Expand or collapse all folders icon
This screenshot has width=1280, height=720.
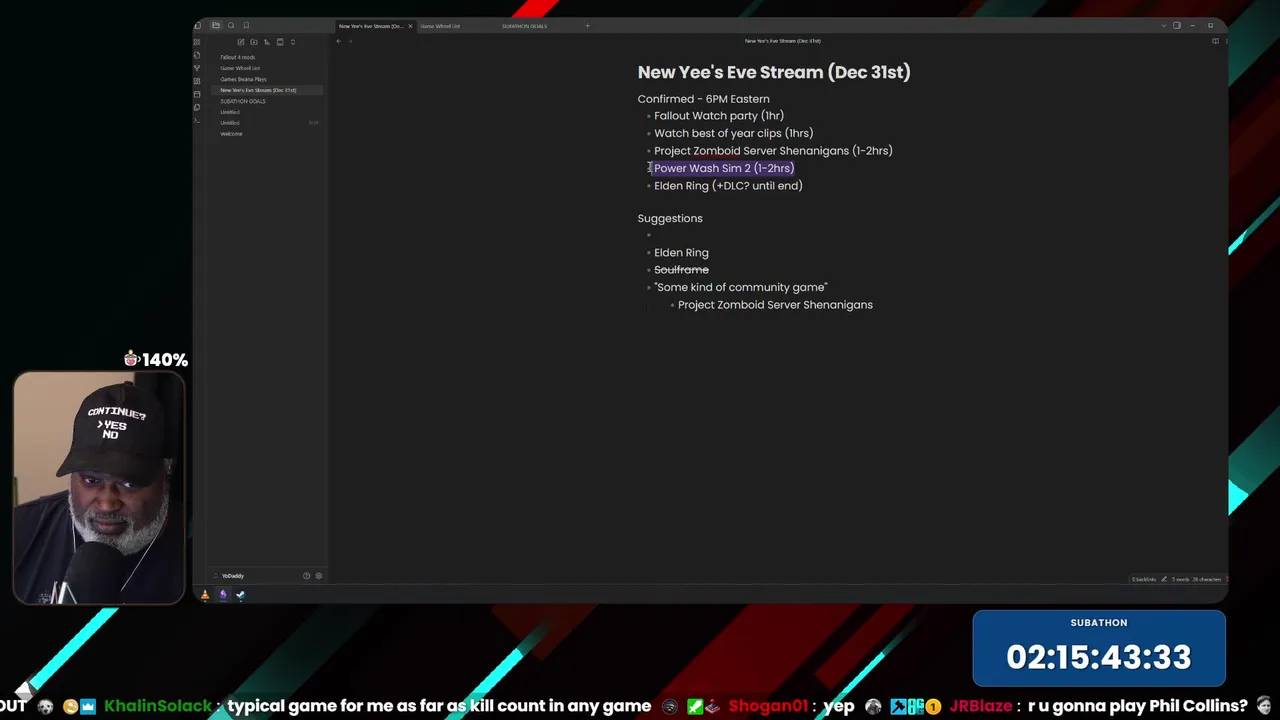(x=292, y=42)
